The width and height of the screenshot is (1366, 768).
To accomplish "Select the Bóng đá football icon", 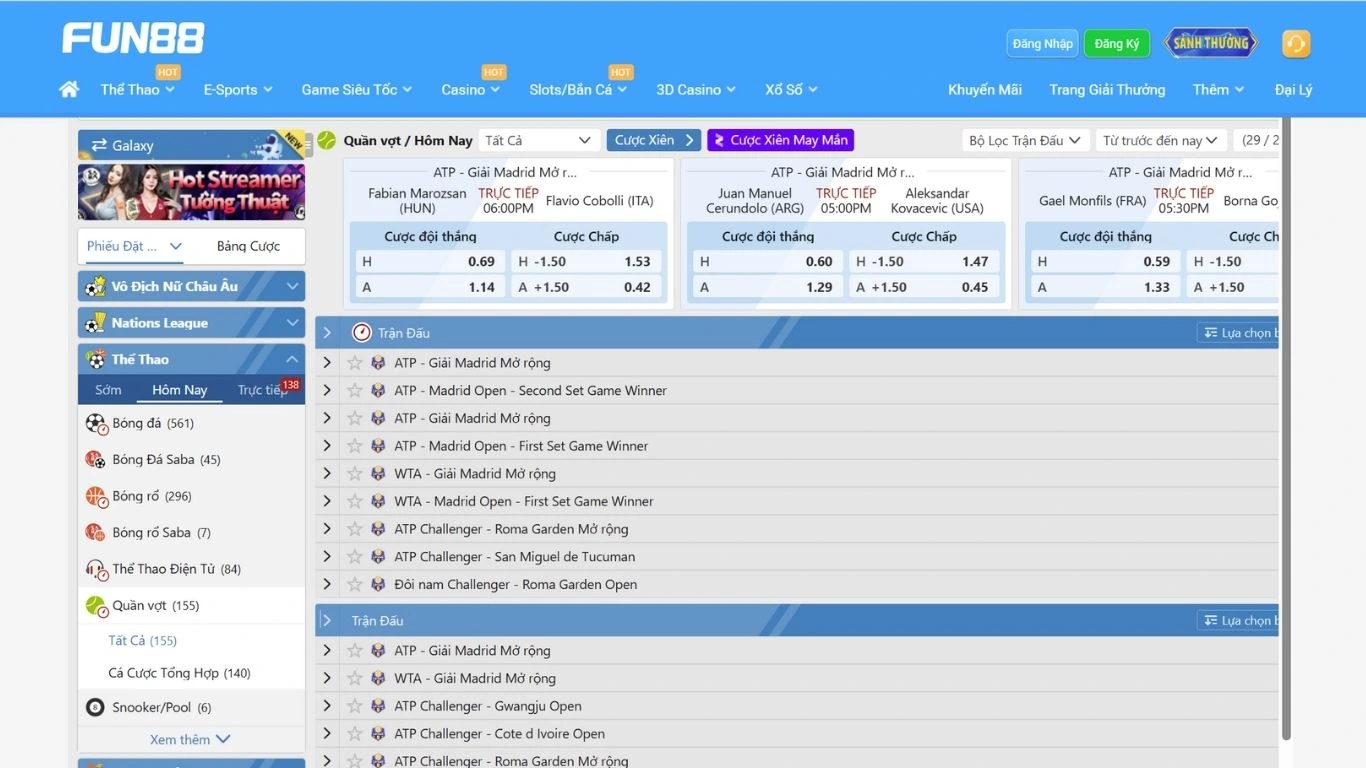I will [x=96, y=424].
